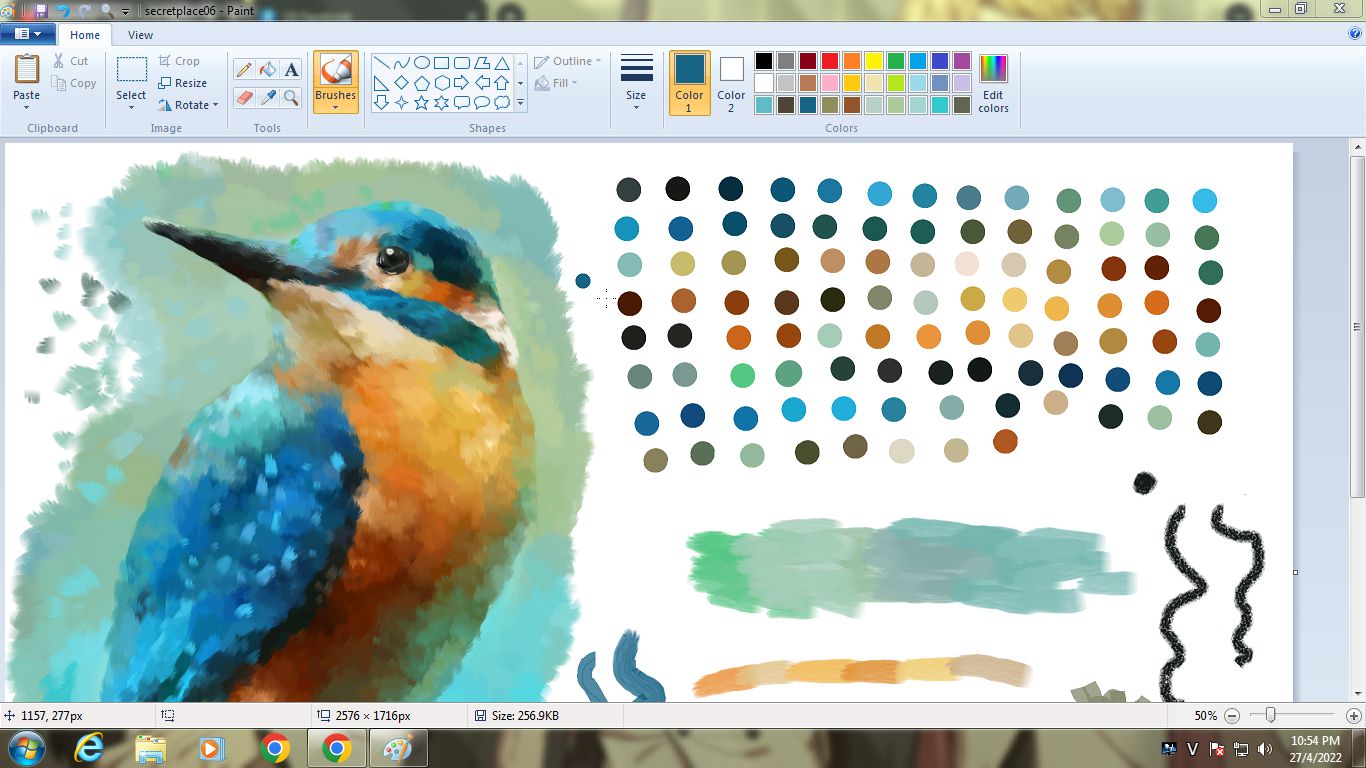This screenshot has width=1366, height=768.
Task: Open the blue Paint file menu
Action: click(x=27, y=34)
